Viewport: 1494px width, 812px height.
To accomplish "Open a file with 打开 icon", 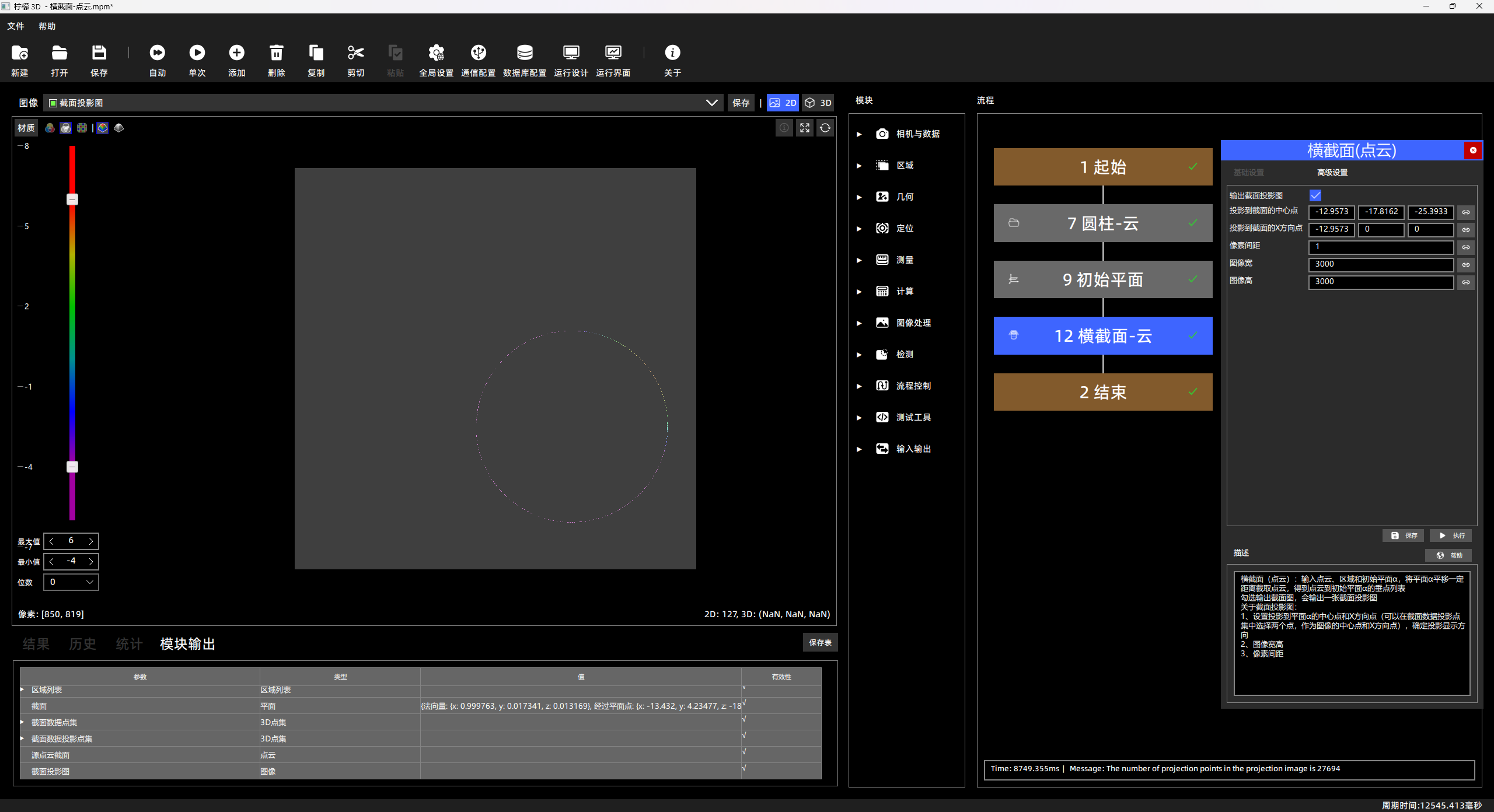I will [60, 53].
